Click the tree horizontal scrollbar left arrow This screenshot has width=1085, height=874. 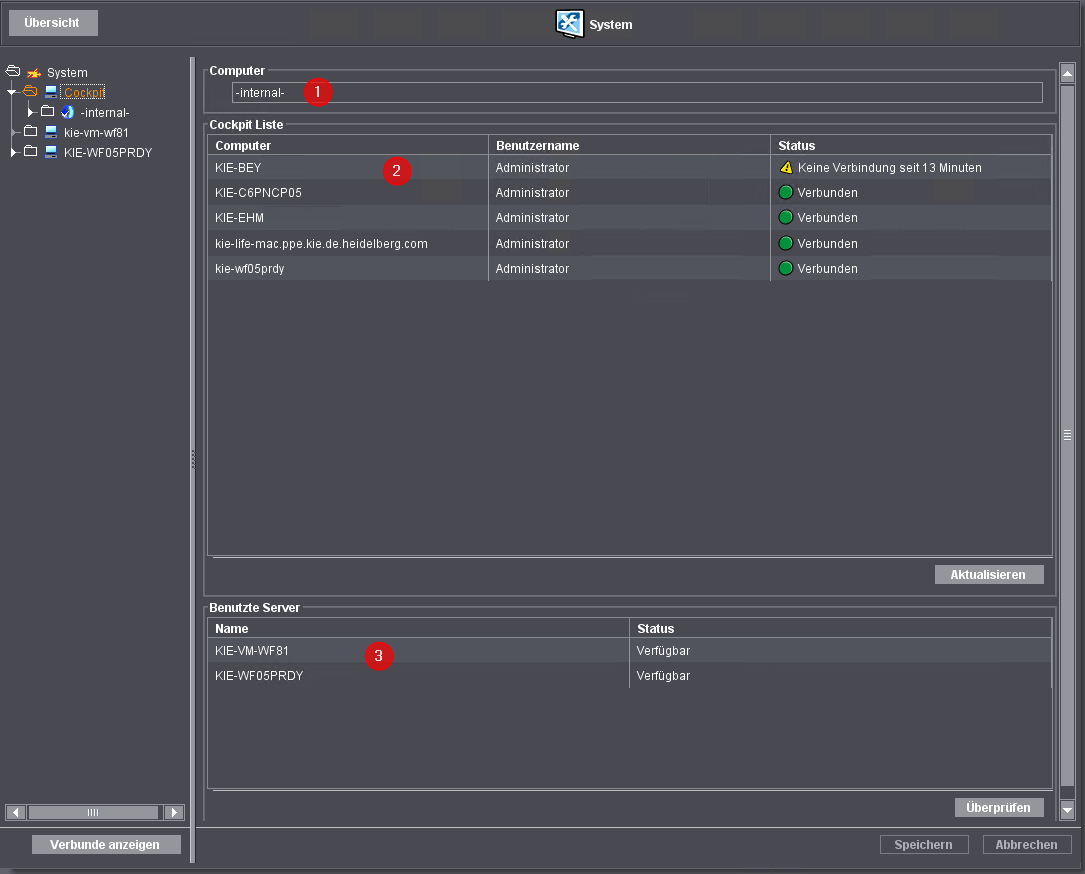pos(16,812)
